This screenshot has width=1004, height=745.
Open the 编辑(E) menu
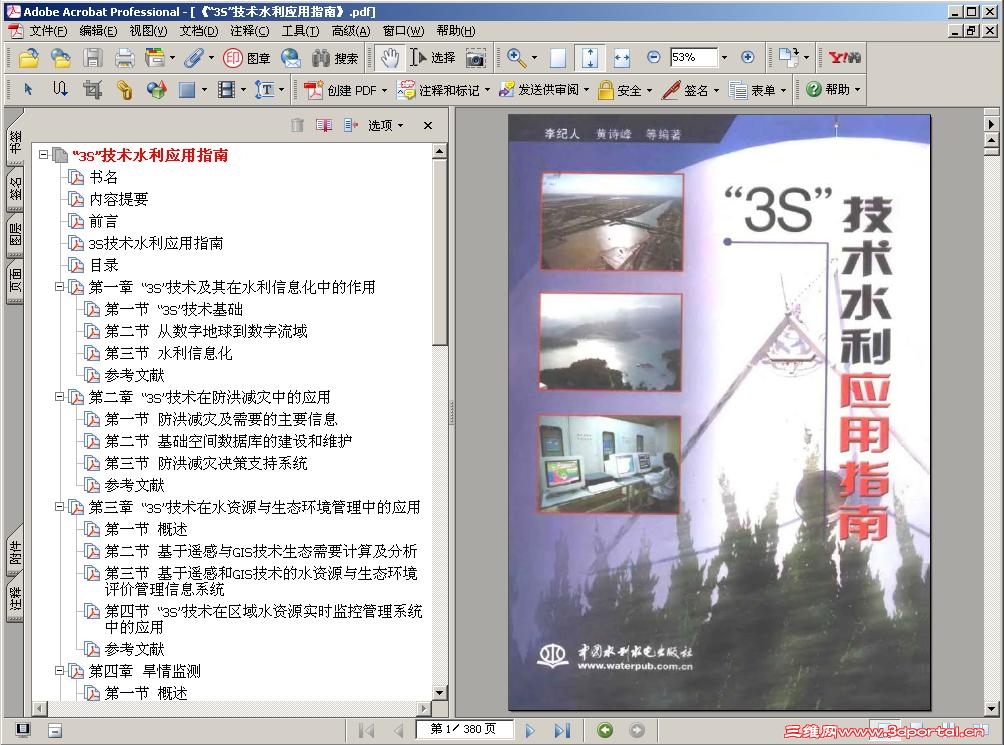click(98, 31)
